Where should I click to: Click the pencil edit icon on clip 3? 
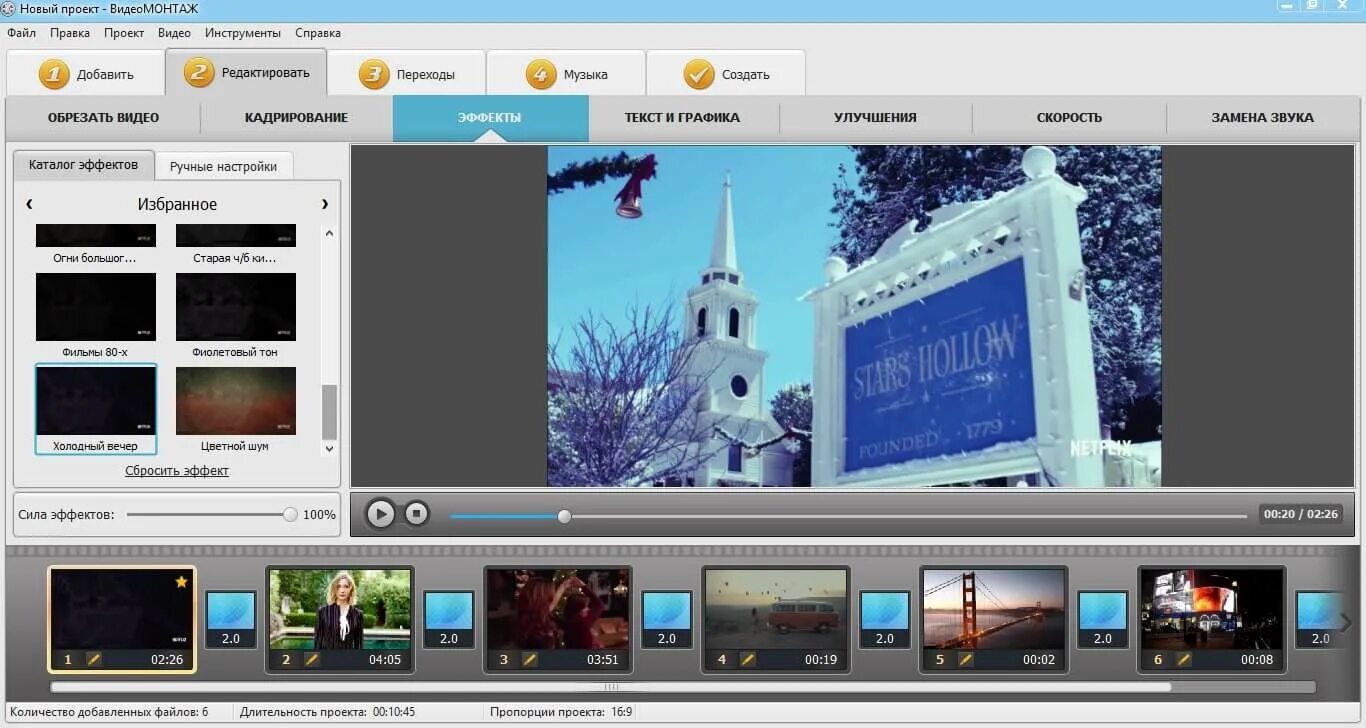530,659
